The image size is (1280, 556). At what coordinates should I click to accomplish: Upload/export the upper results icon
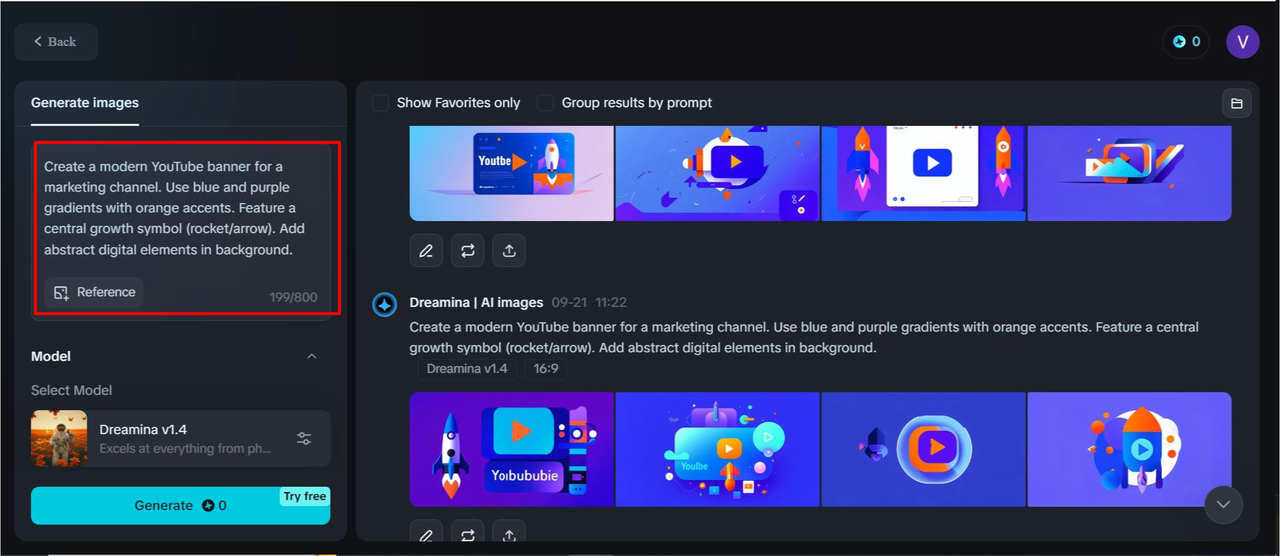(x=509, y=251)
